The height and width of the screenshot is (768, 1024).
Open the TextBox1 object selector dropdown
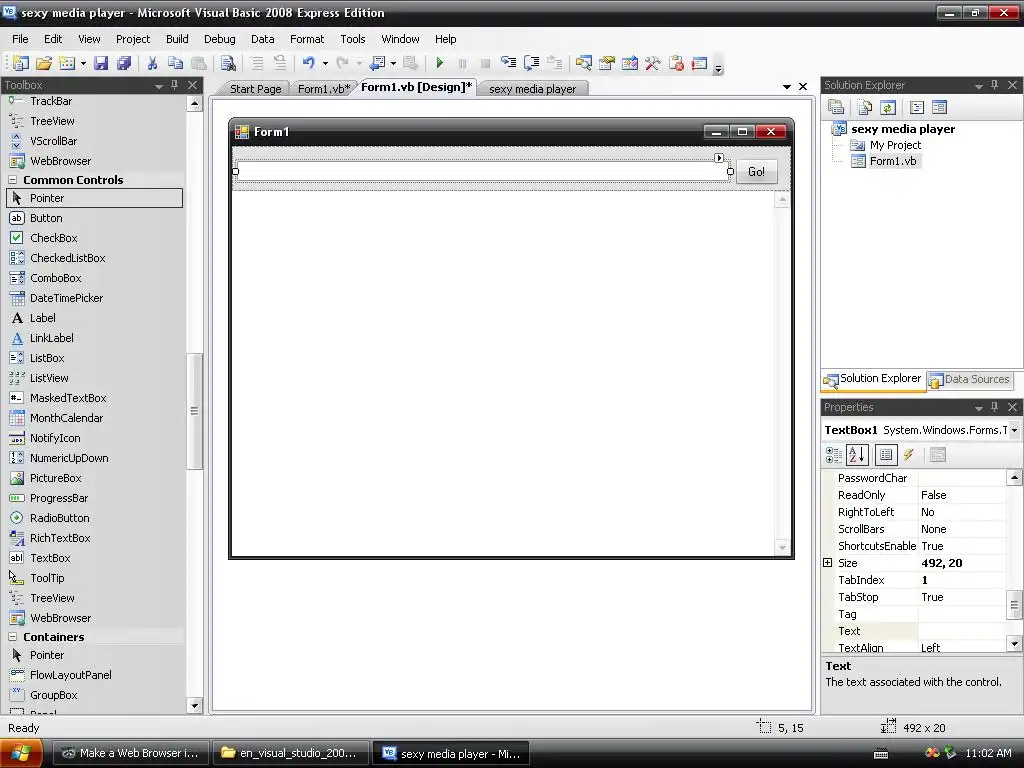(x=1014, y=430)
